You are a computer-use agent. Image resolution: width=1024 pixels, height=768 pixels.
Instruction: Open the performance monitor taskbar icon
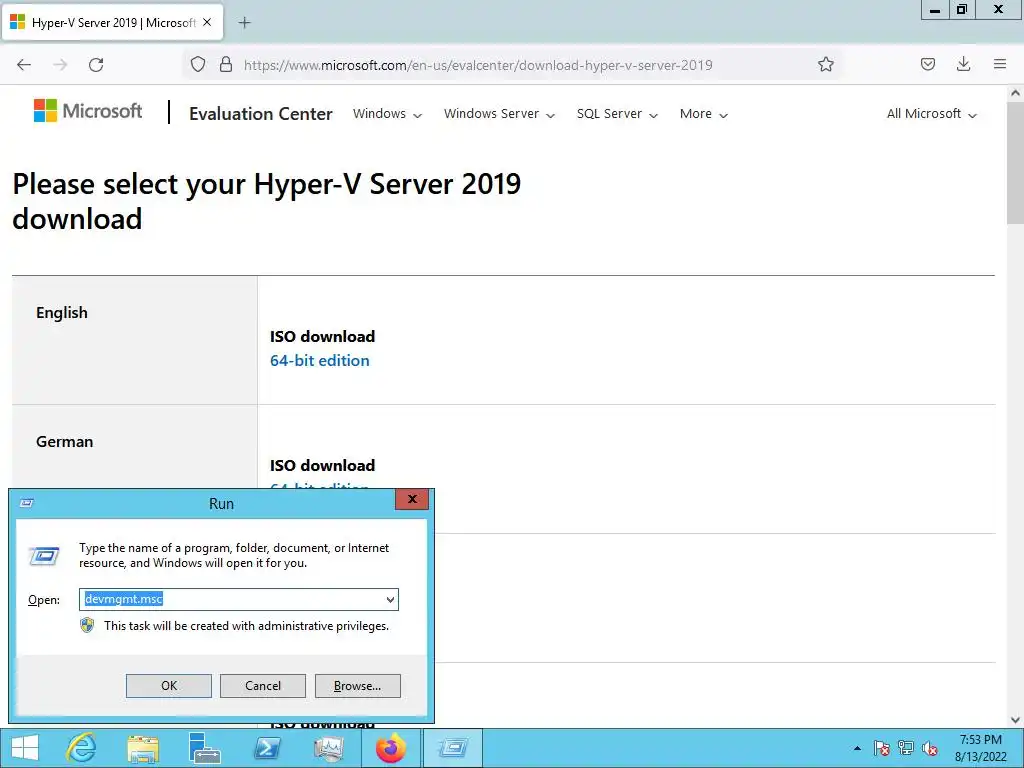pyautogui.click(x=328, y=748)
